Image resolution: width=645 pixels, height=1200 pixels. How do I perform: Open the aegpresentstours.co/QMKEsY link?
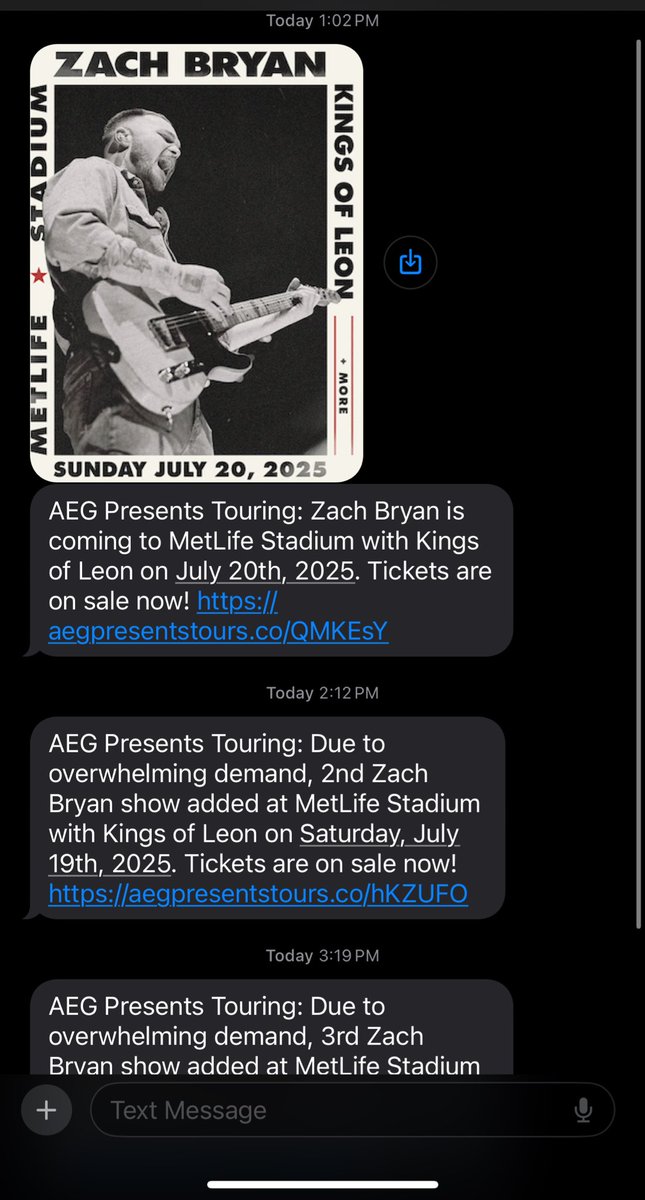218,617
